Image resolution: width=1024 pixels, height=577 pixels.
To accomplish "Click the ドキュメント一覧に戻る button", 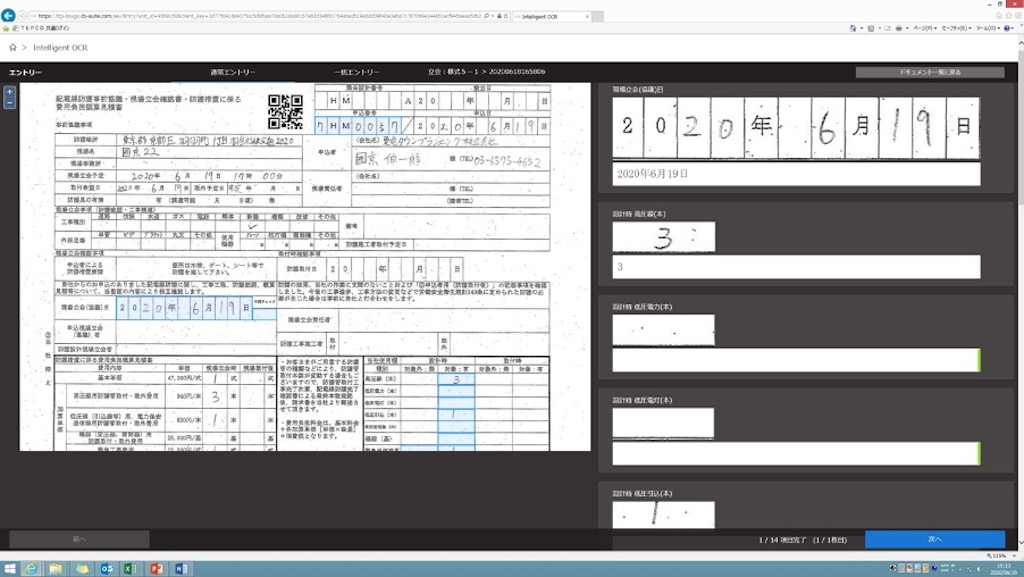I will click(x=930, y=72).
